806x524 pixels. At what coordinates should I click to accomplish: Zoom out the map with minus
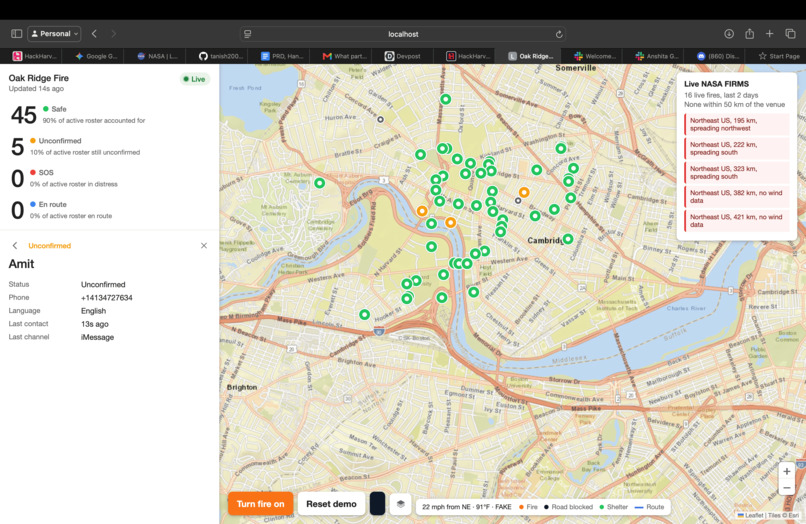point(786,487)
